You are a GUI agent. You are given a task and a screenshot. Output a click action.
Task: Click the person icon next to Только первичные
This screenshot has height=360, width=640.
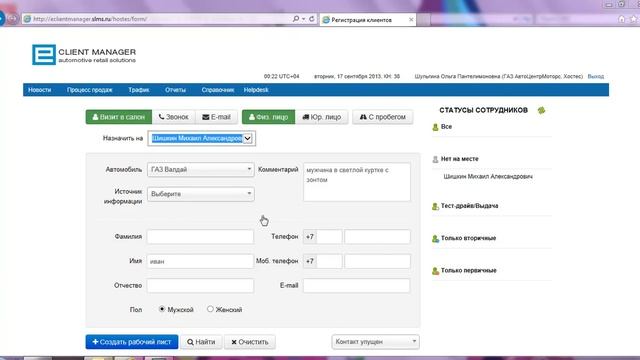click(x=435, y=271)
